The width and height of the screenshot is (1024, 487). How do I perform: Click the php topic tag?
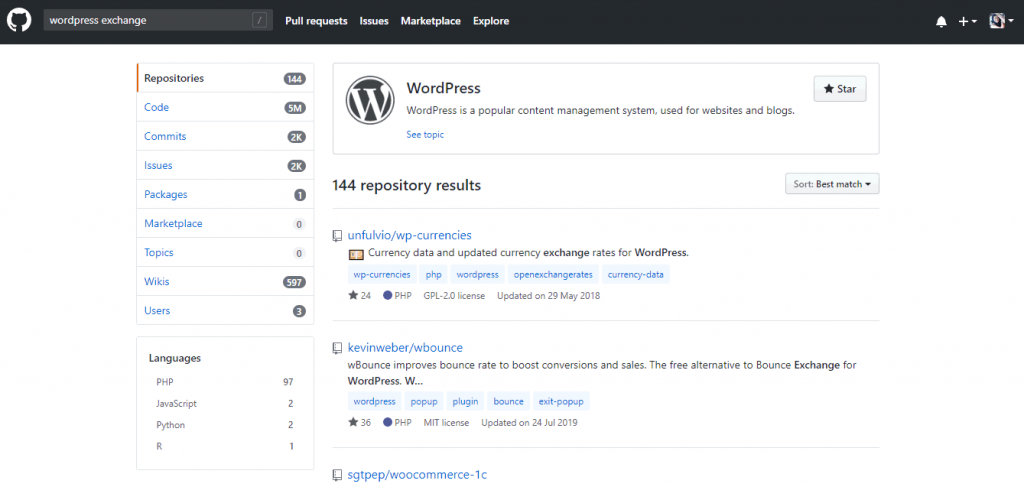click(434, 275)
